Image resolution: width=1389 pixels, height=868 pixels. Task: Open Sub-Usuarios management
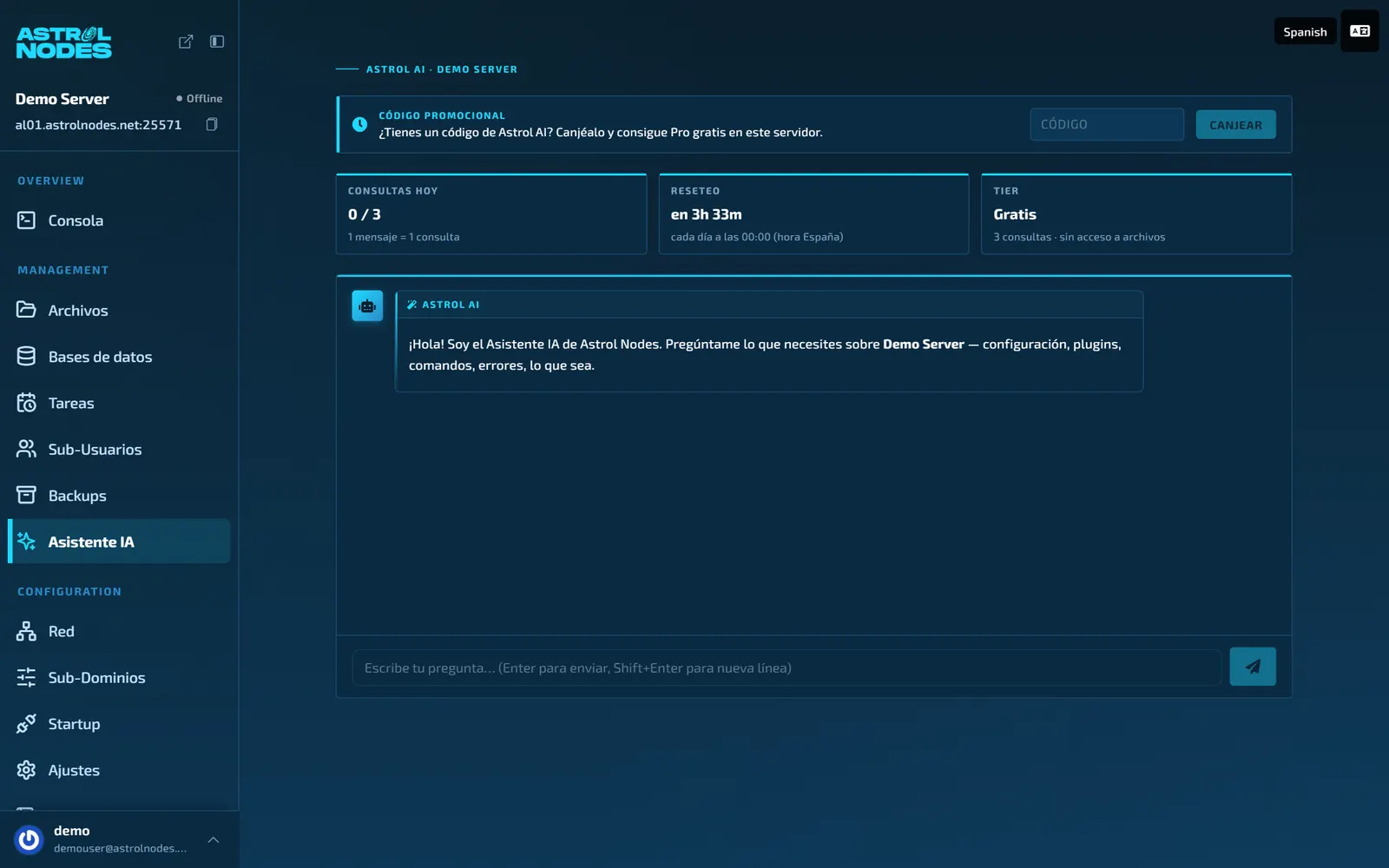point(119,449)
